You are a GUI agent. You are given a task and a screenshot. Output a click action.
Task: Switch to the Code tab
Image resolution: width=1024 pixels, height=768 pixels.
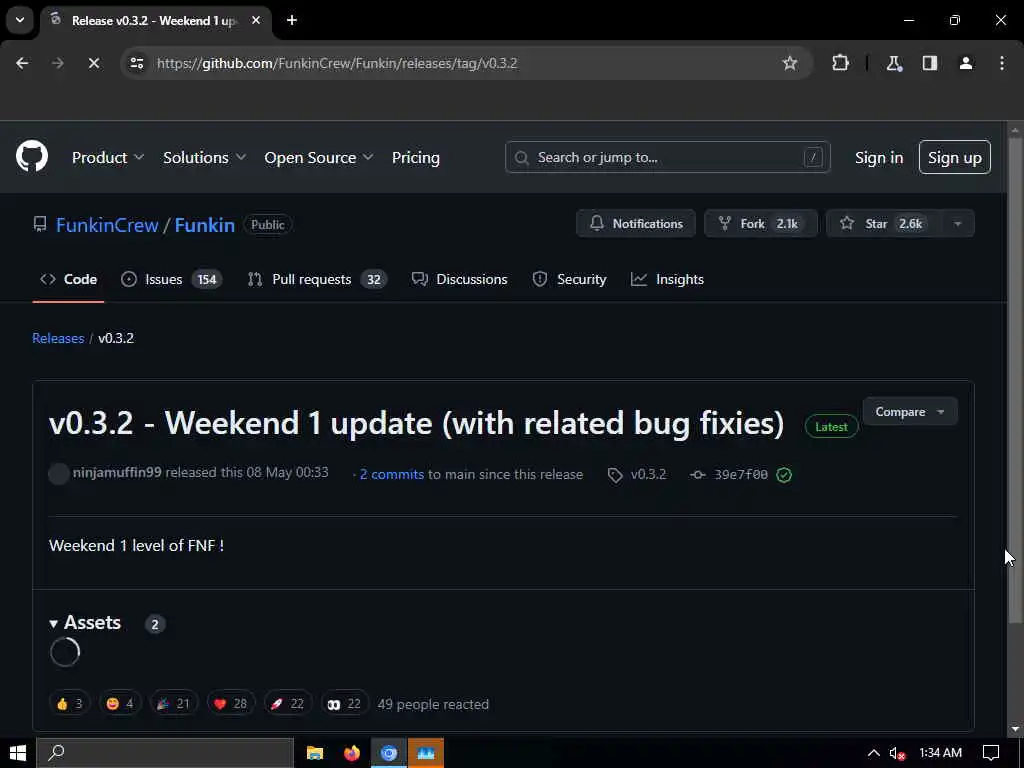(x=69, y=279)
